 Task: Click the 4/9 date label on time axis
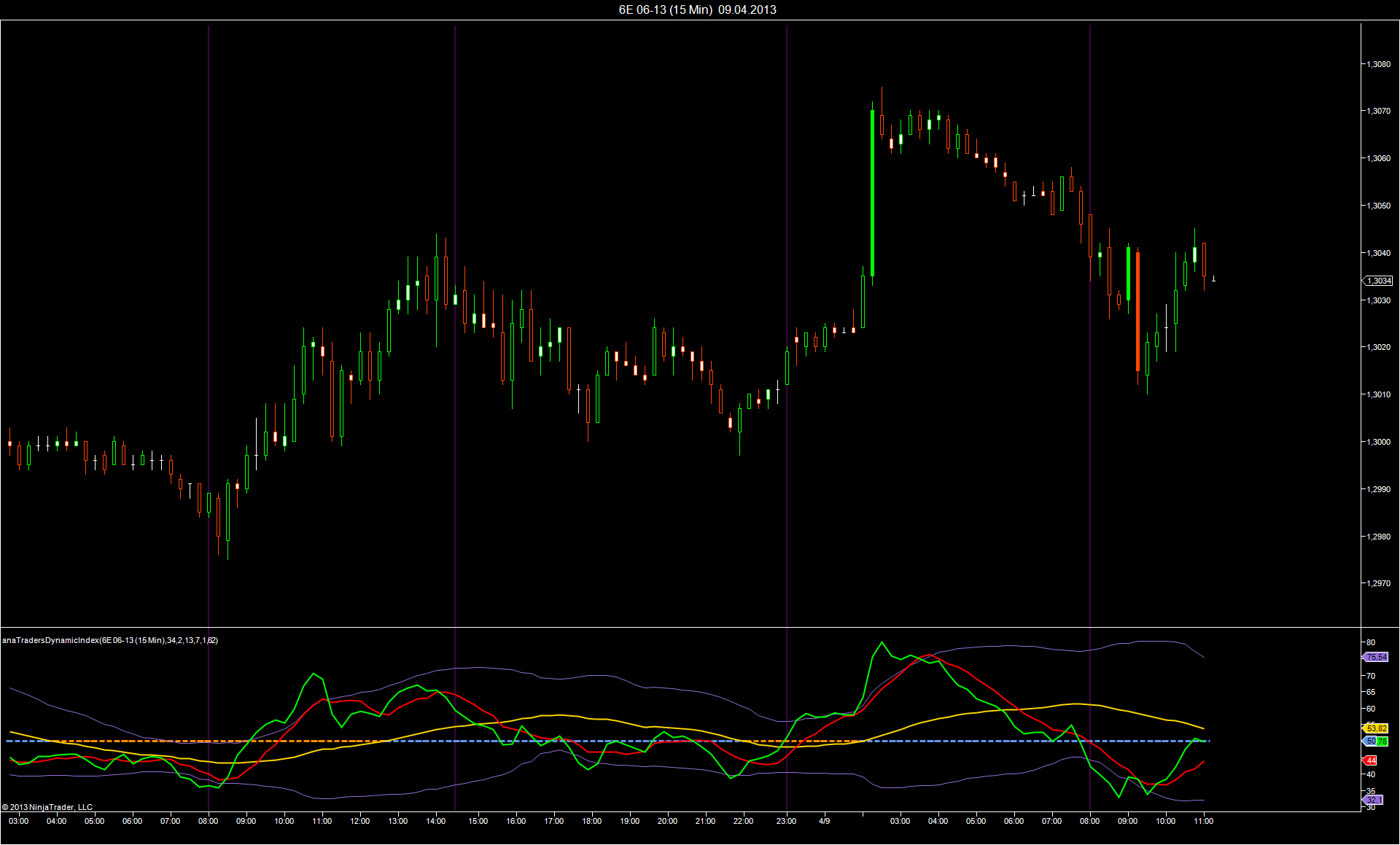point(824,821)
